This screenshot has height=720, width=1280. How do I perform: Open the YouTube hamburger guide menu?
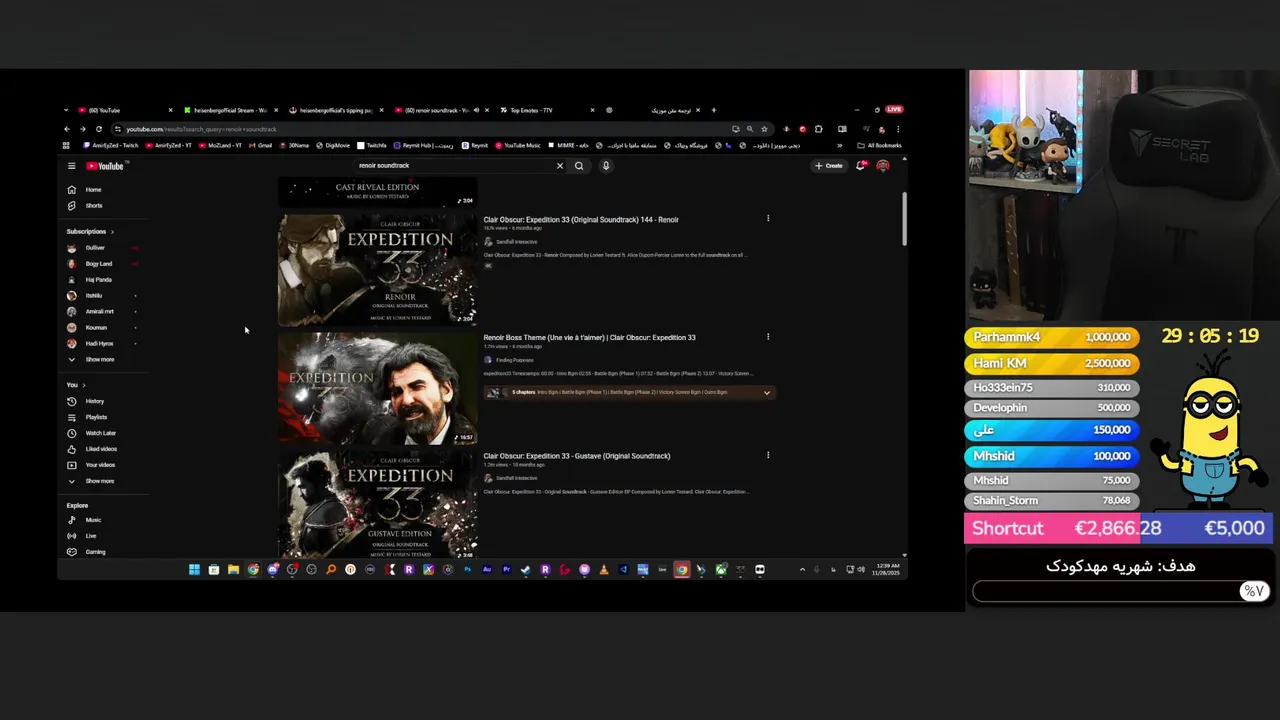coord(71,166)
